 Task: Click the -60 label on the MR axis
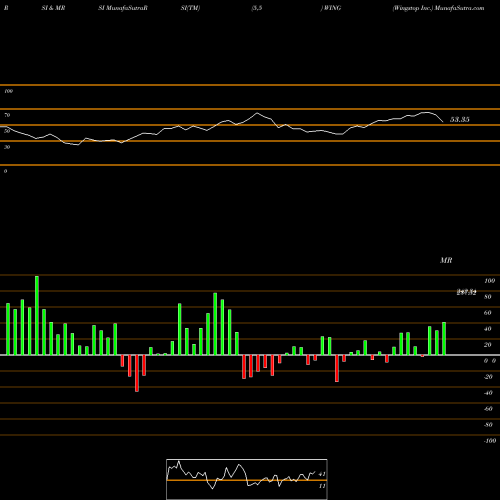[488, 409]
